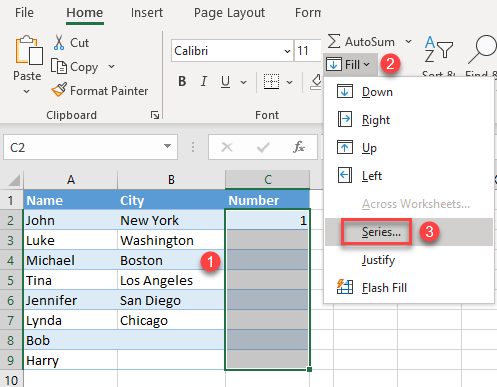Toggle Bold formatting
497x387 pixels.
click(182, 81)
